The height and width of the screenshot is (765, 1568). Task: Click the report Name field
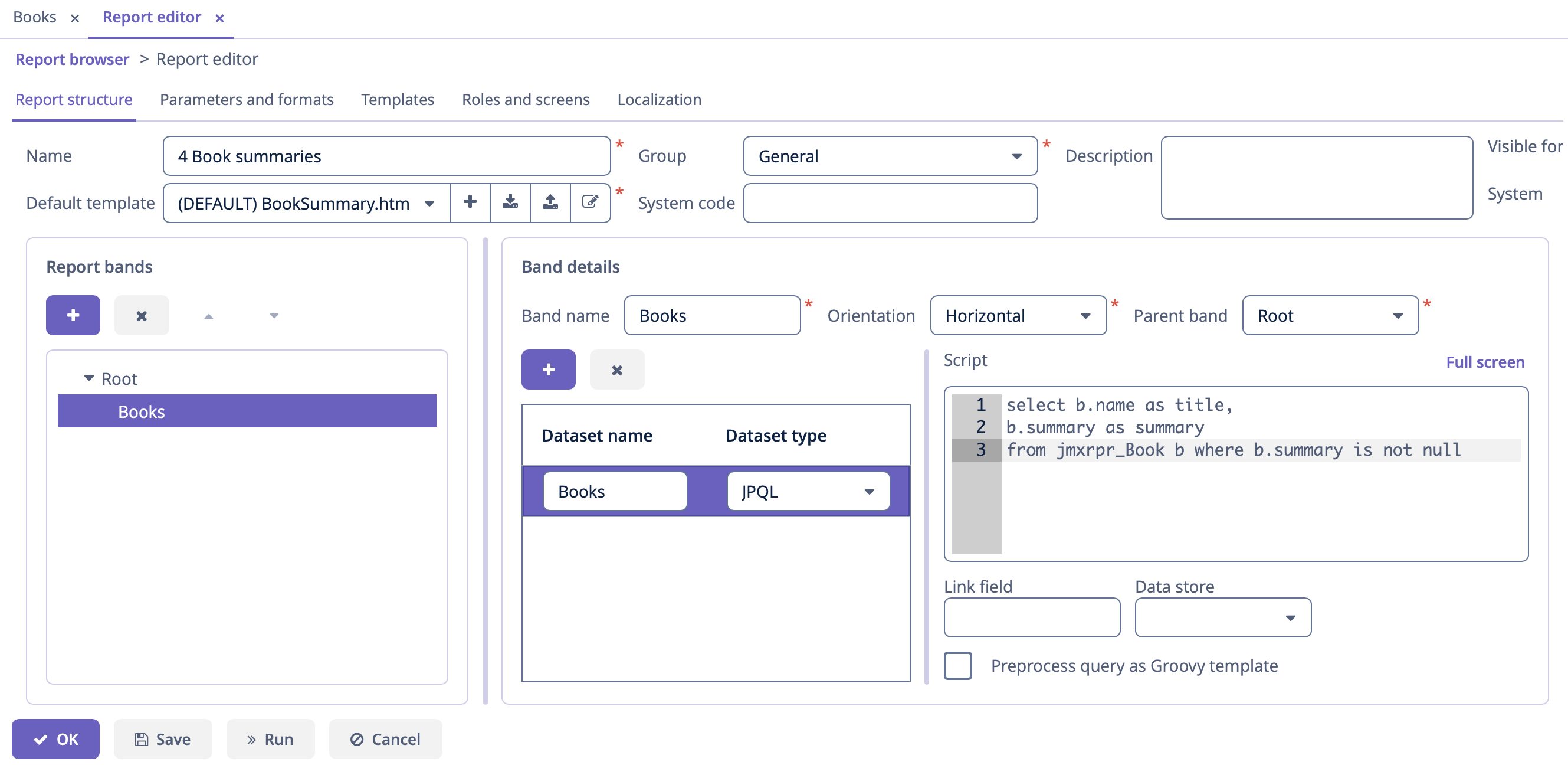point(386,156)
